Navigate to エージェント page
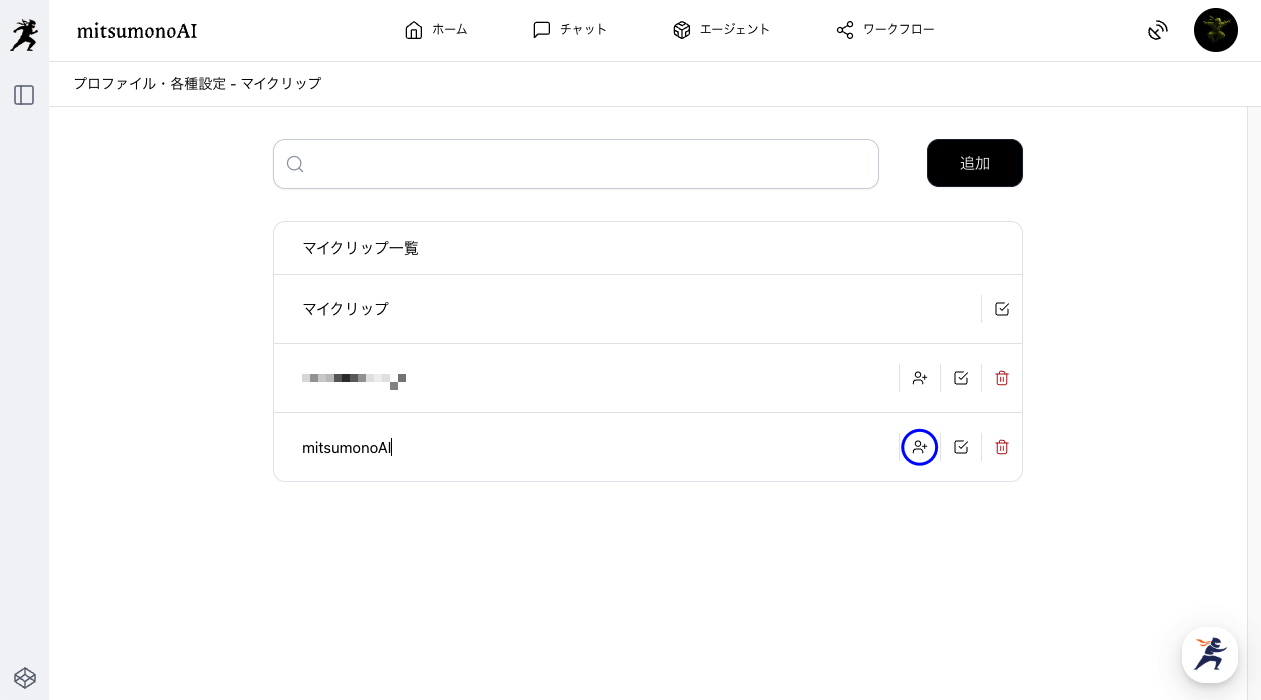 [721, 30]
